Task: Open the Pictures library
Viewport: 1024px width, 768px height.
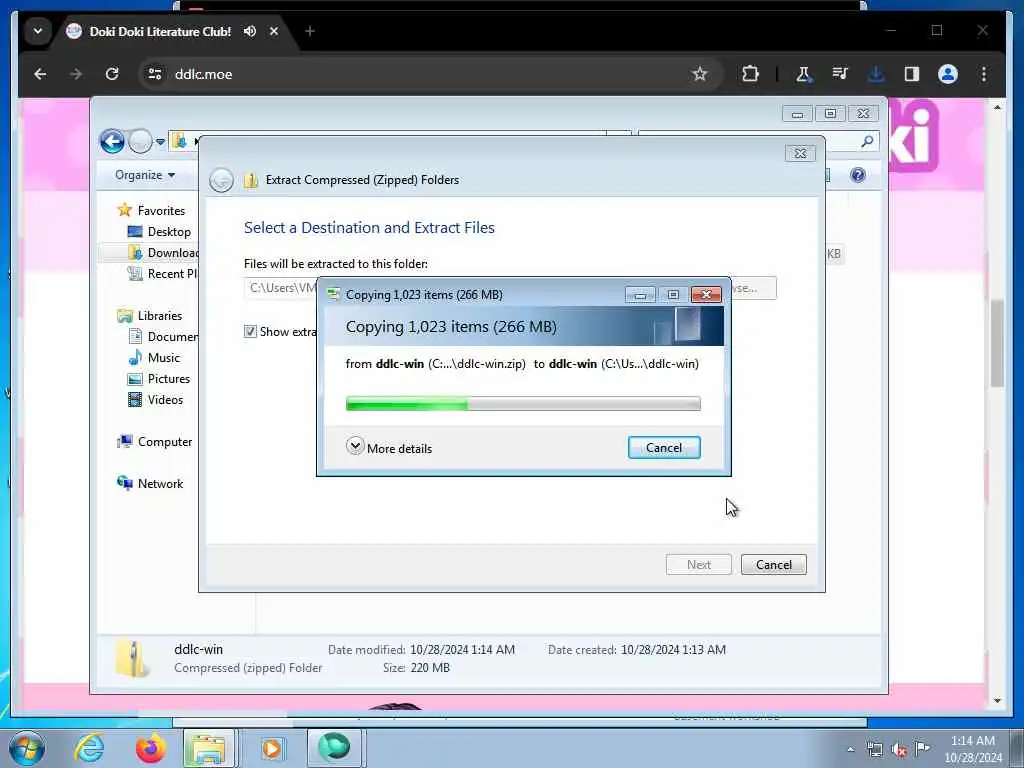Action: tap(159, 379)
